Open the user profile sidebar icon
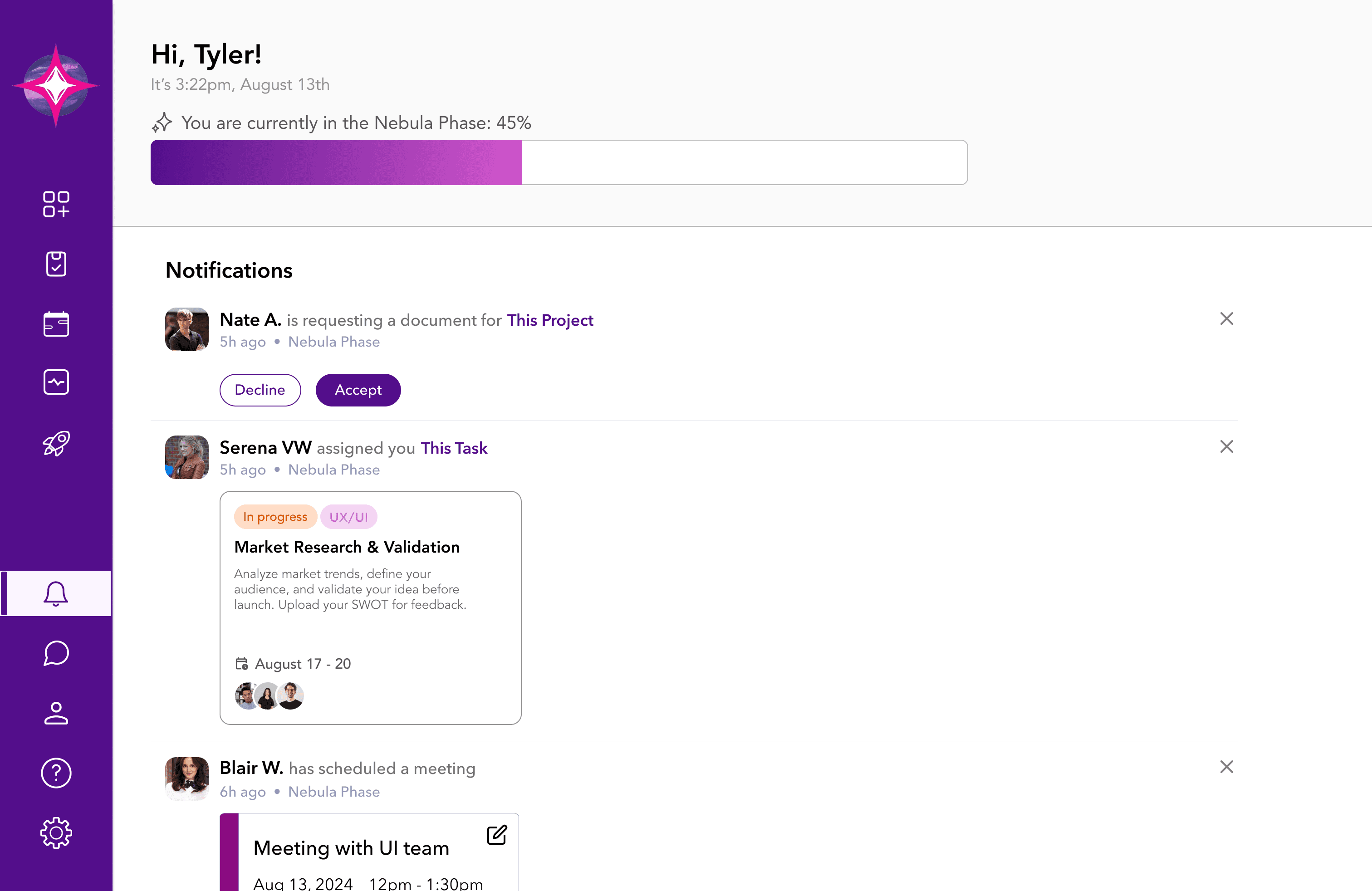The height and width of the screenshot is (891, 1372). point(56,713)
